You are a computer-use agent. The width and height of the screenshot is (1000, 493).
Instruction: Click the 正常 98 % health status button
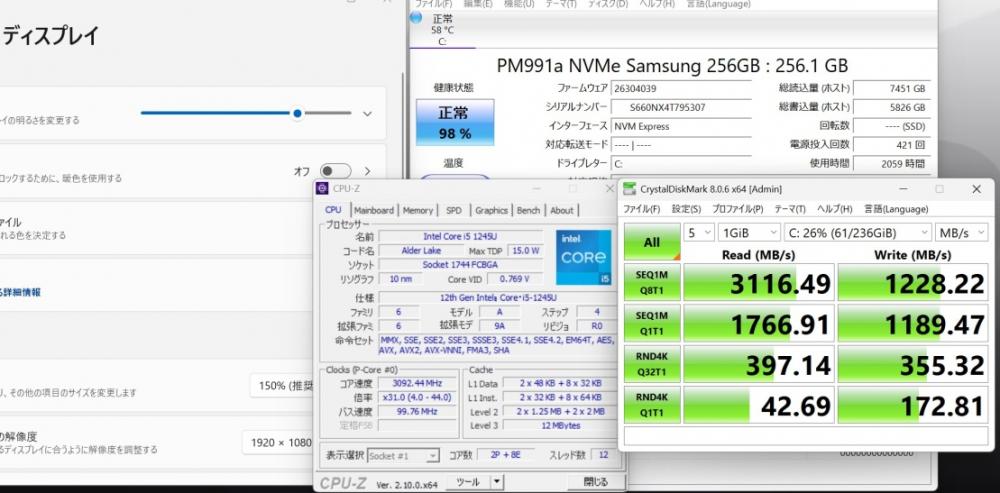[x=455, y=123]
